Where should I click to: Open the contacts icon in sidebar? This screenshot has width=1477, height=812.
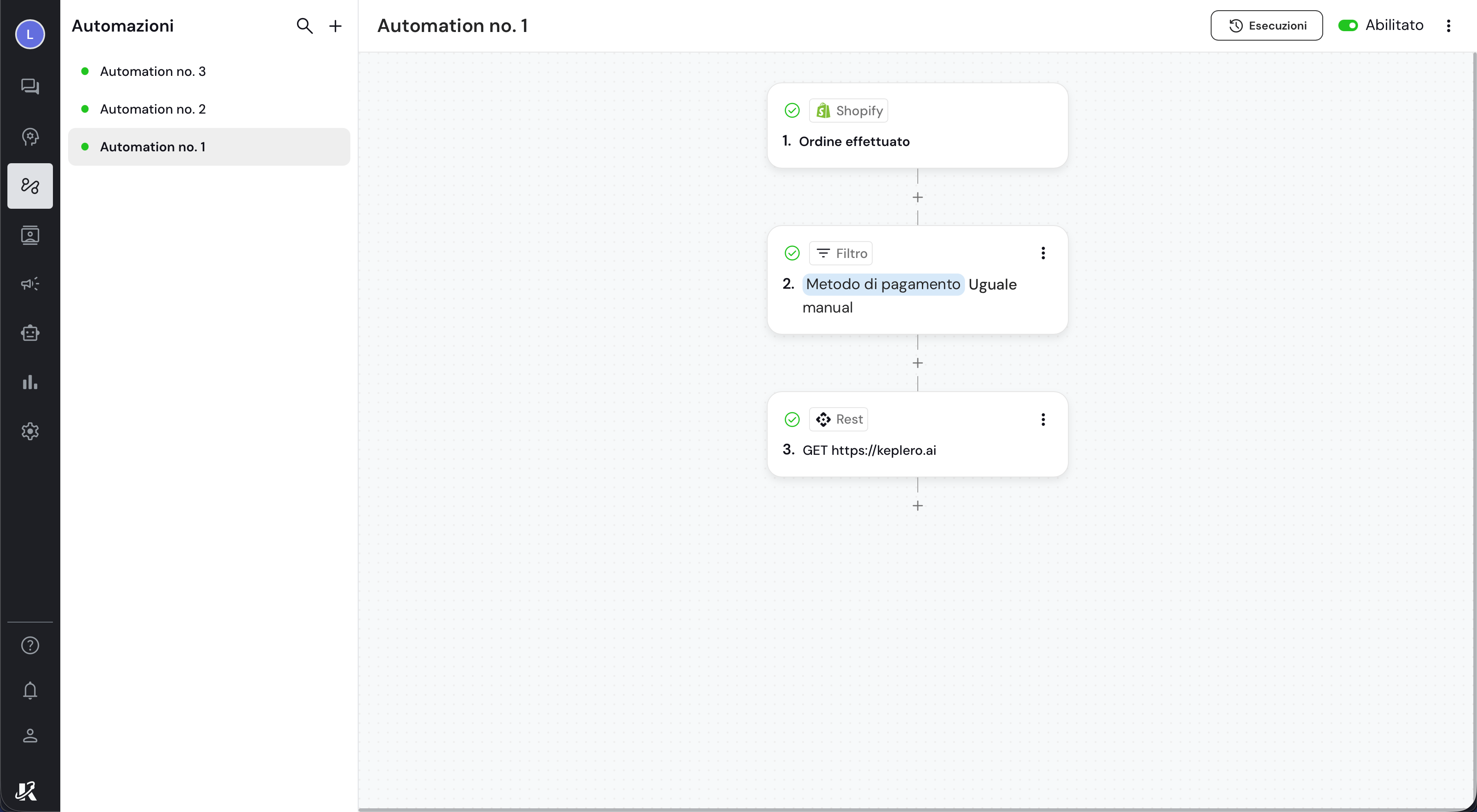click(x=30, y=235)
